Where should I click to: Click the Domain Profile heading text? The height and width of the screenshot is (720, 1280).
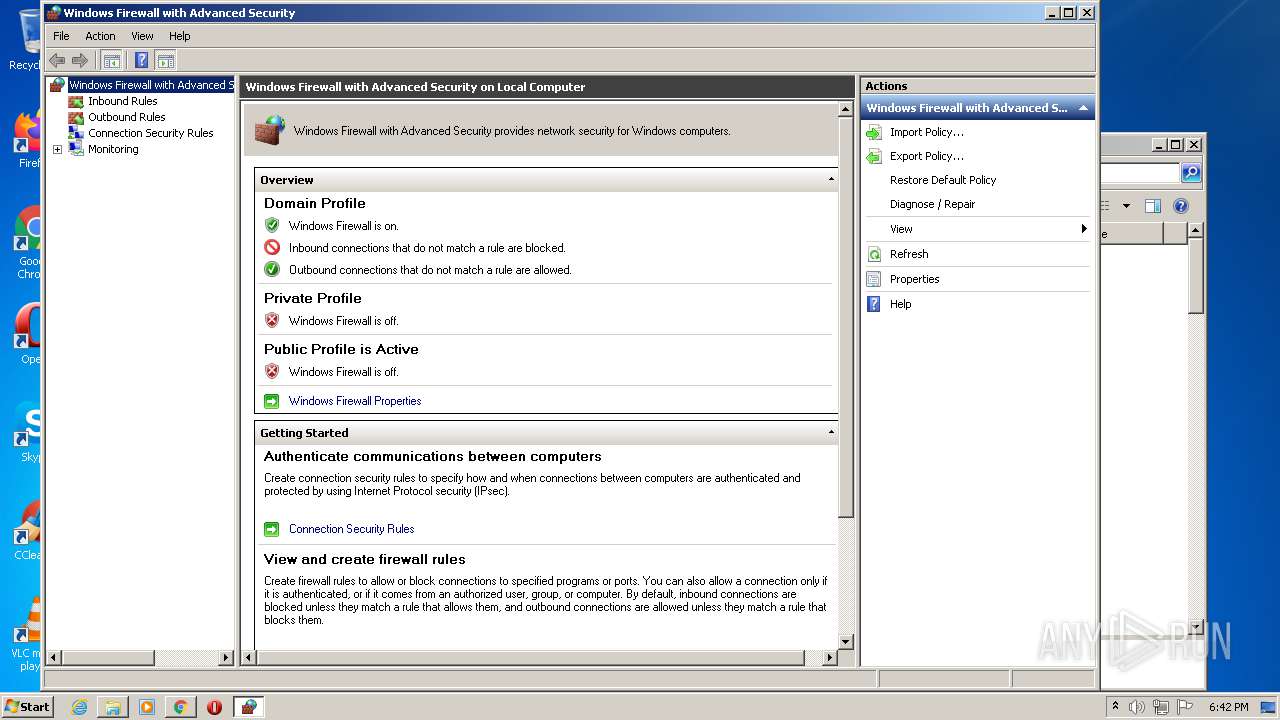pos(315,203)
